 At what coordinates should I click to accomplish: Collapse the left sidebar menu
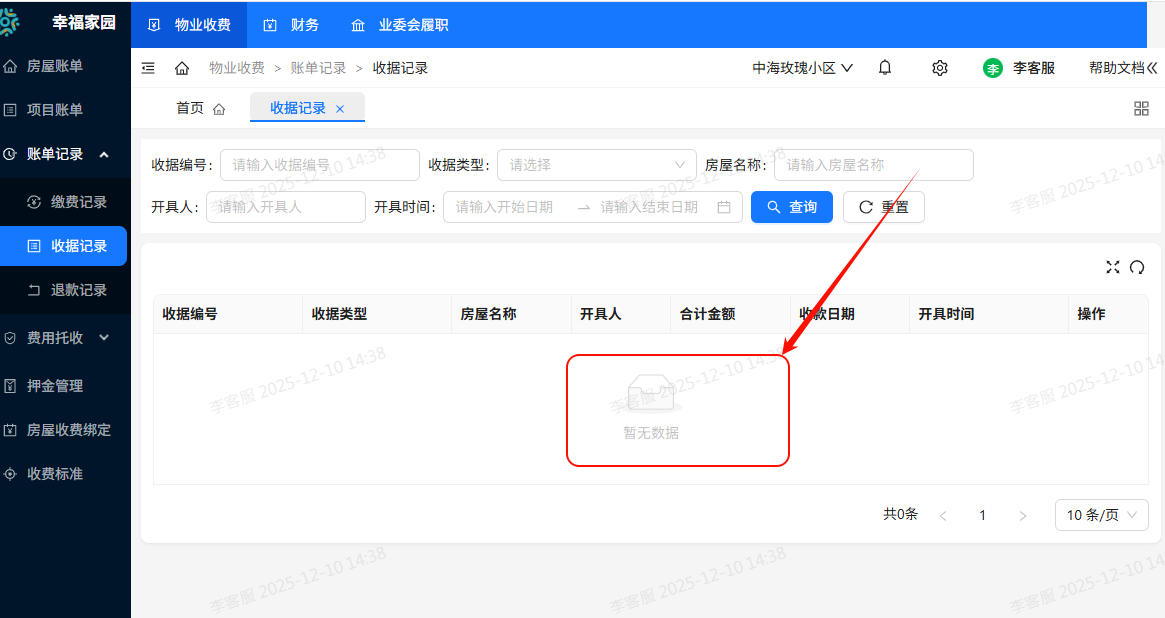148,68
